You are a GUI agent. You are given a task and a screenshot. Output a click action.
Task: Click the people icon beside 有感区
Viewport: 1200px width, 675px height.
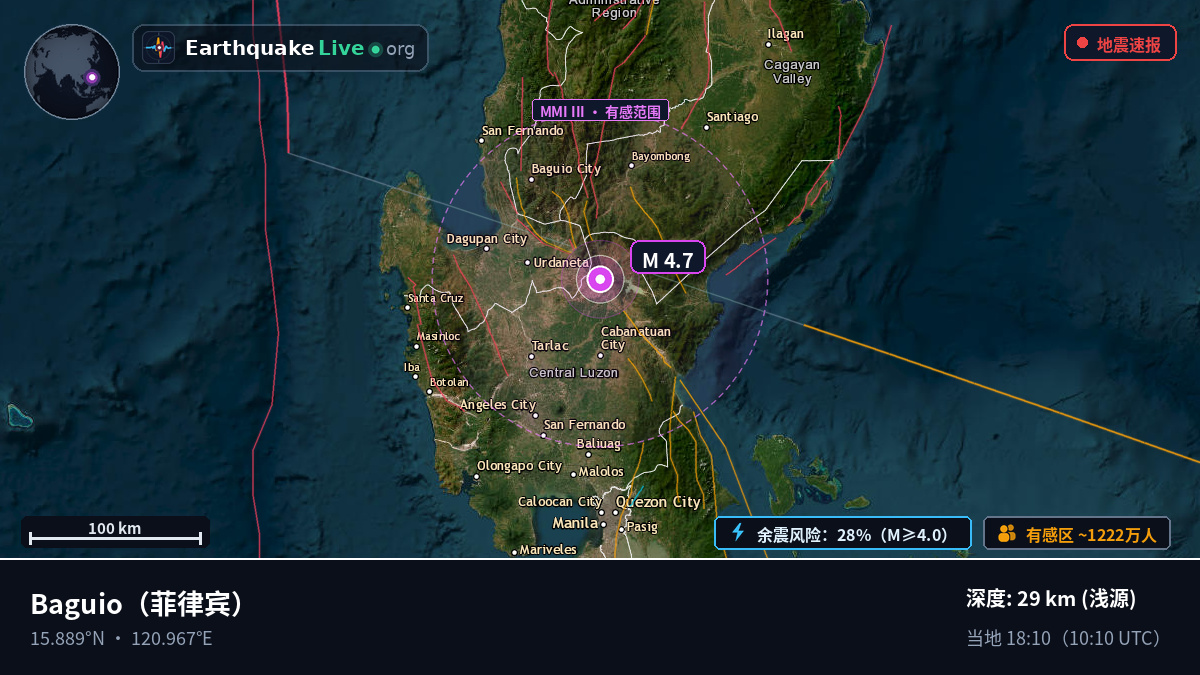(x=1006, y=534)
